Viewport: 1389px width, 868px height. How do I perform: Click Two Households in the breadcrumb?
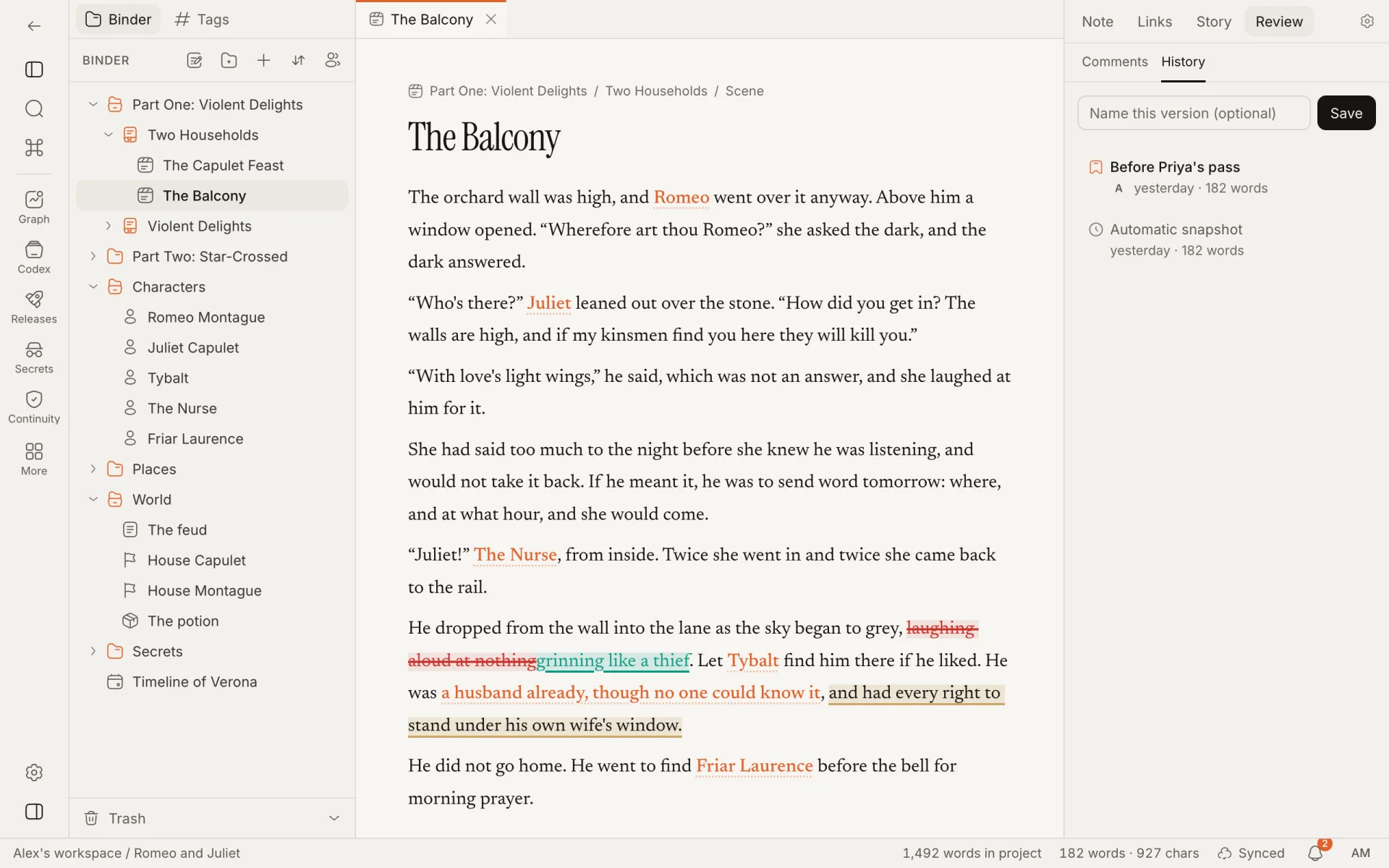click(x=656, y=91)
